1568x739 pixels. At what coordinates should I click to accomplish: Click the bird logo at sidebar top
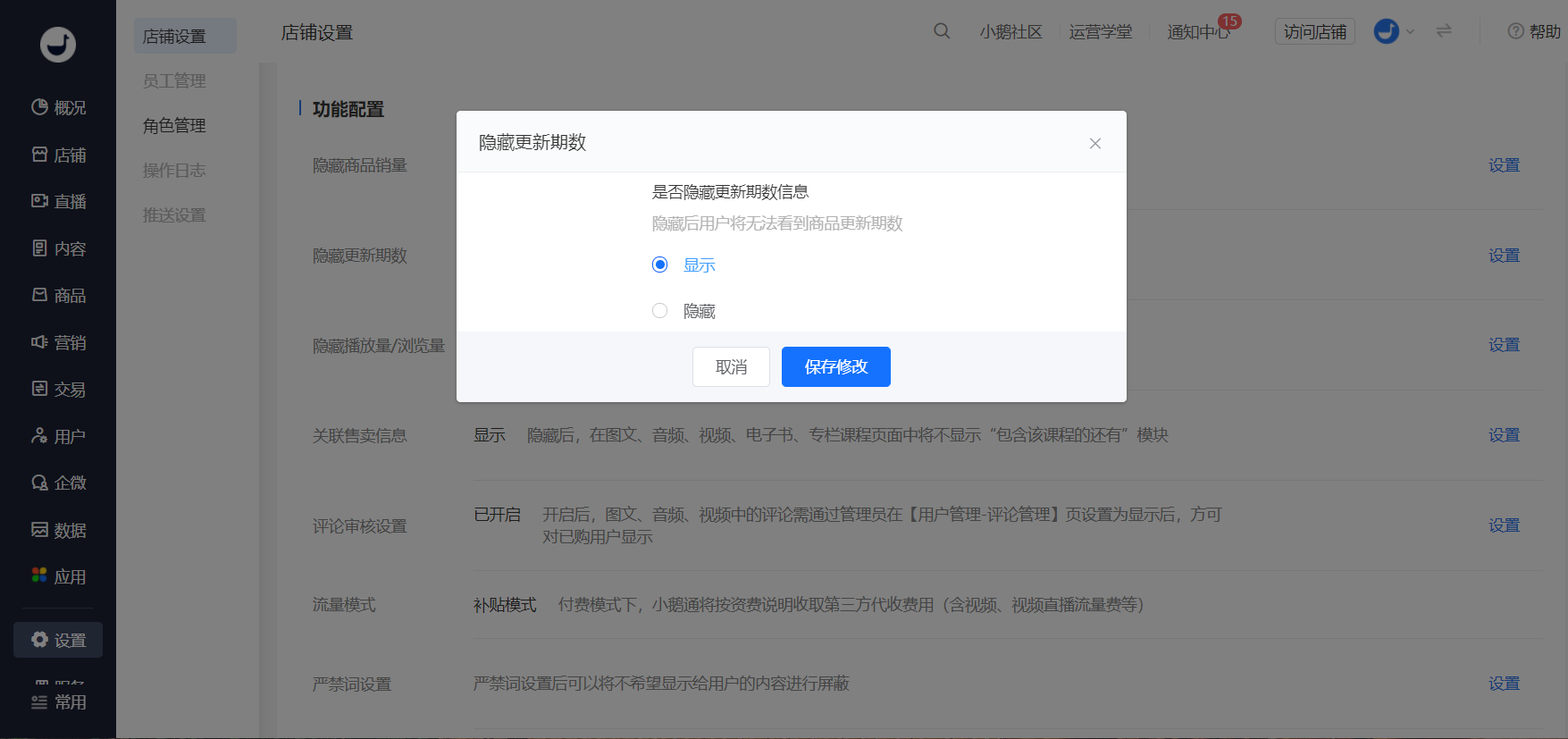coord(58,44)
